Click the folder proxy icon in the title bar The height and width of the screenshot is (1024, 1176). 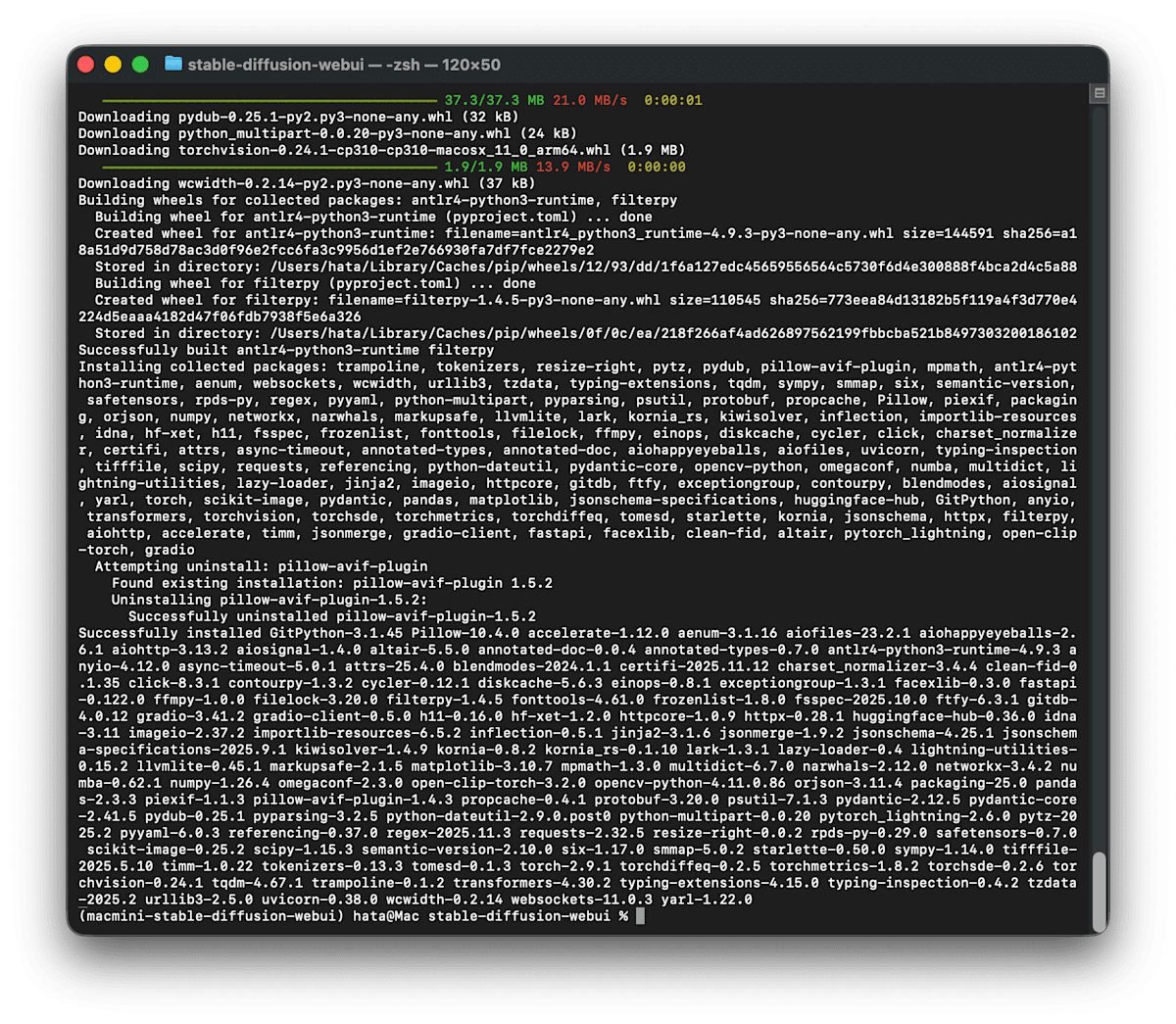tap(173, 64)
